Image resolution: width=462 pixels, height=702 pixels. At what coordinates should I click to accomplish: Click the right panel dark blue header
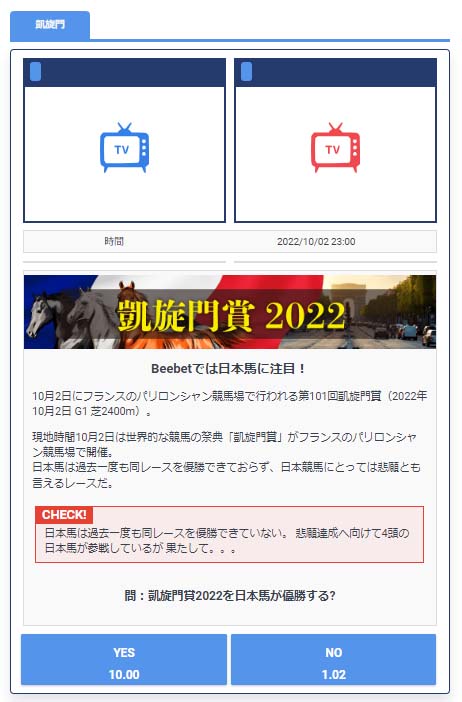point(335,73)
